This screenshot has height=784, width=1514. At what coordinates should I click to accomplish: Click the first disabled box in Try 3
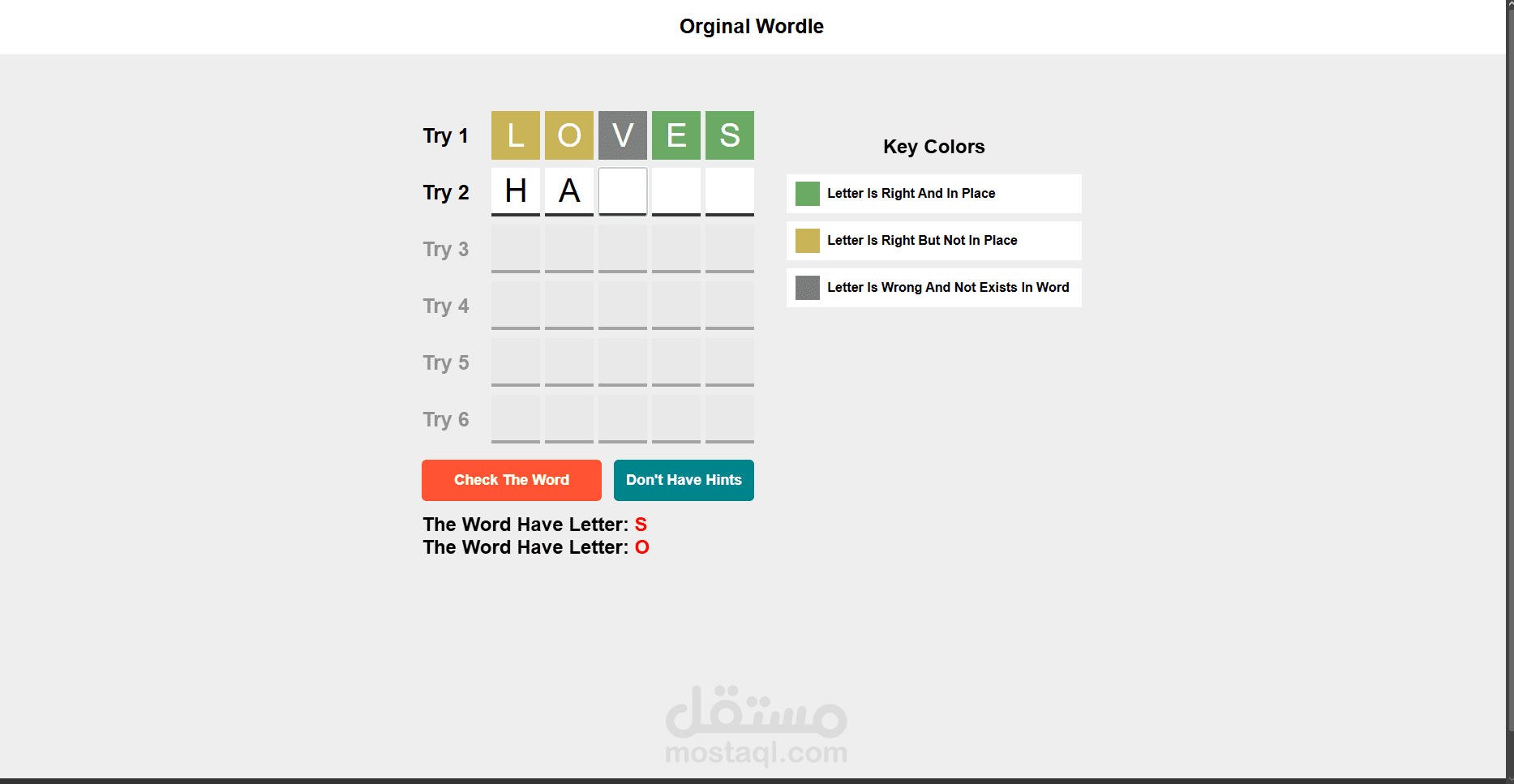click(515, 248)
